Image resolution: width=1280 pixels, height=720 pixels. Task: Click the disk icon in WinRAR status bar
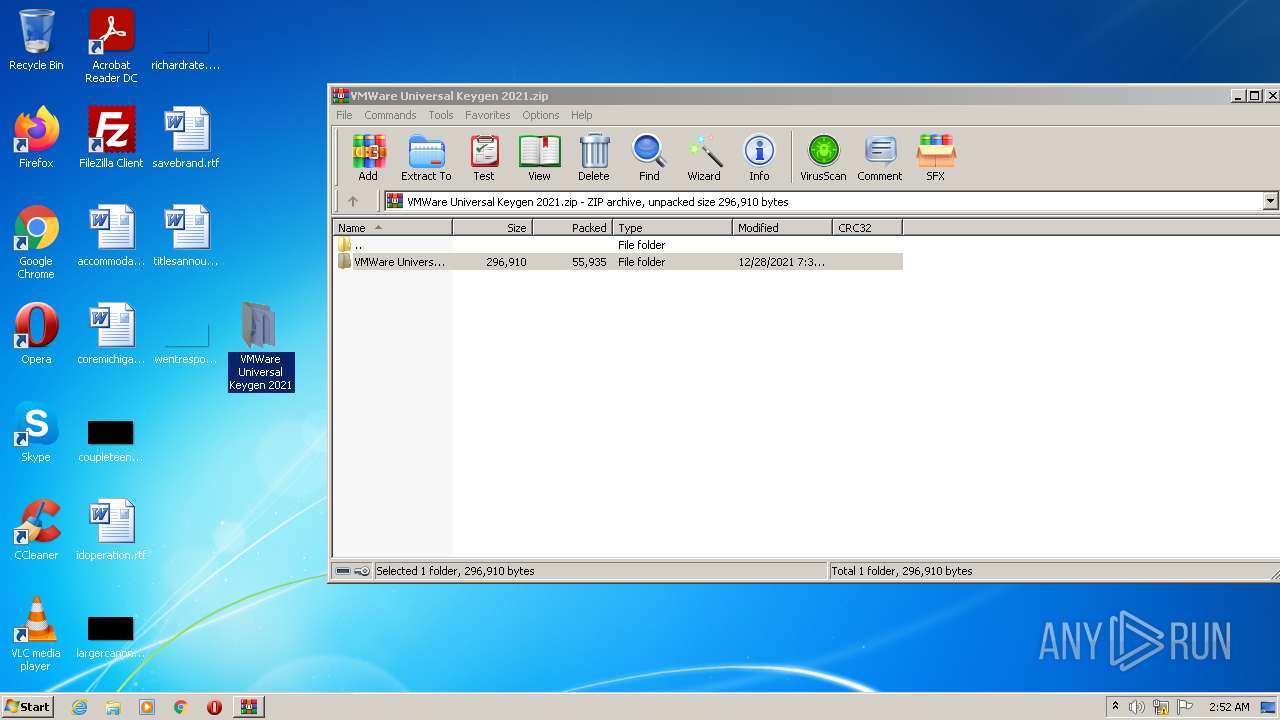point(343,571)
